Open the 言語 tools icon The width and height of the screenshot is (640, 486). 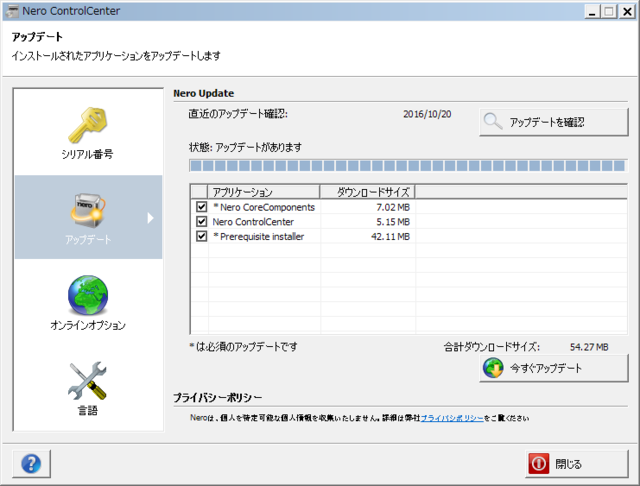tap(87, 381)
